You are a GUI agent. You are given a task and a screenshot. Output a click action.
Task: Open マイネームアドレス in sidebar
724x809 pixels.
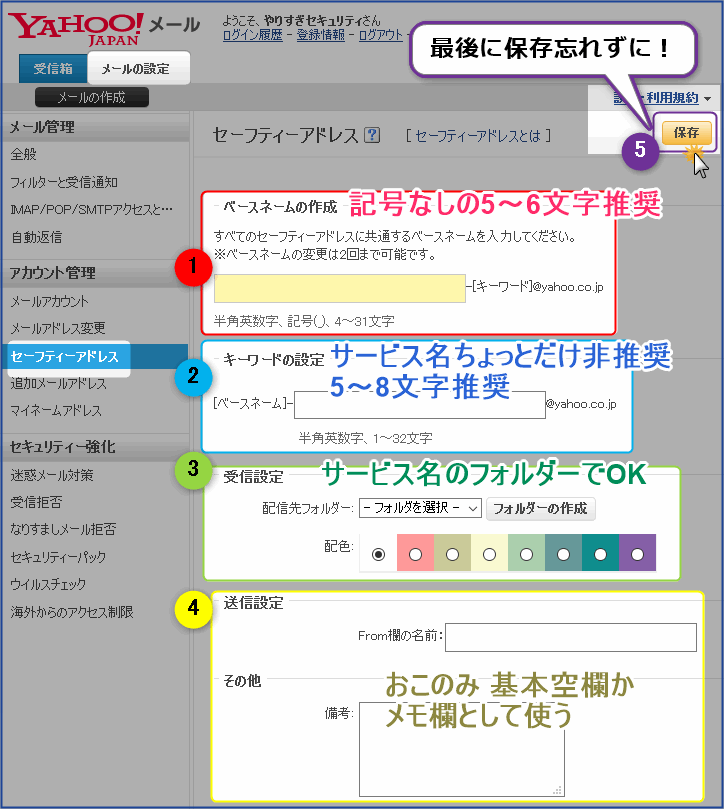pos(56,411)
